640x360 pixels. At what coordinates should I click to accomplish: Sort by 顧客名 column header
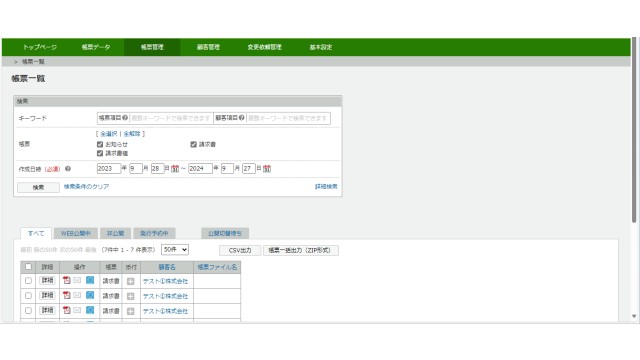click(x=167, y=267)
